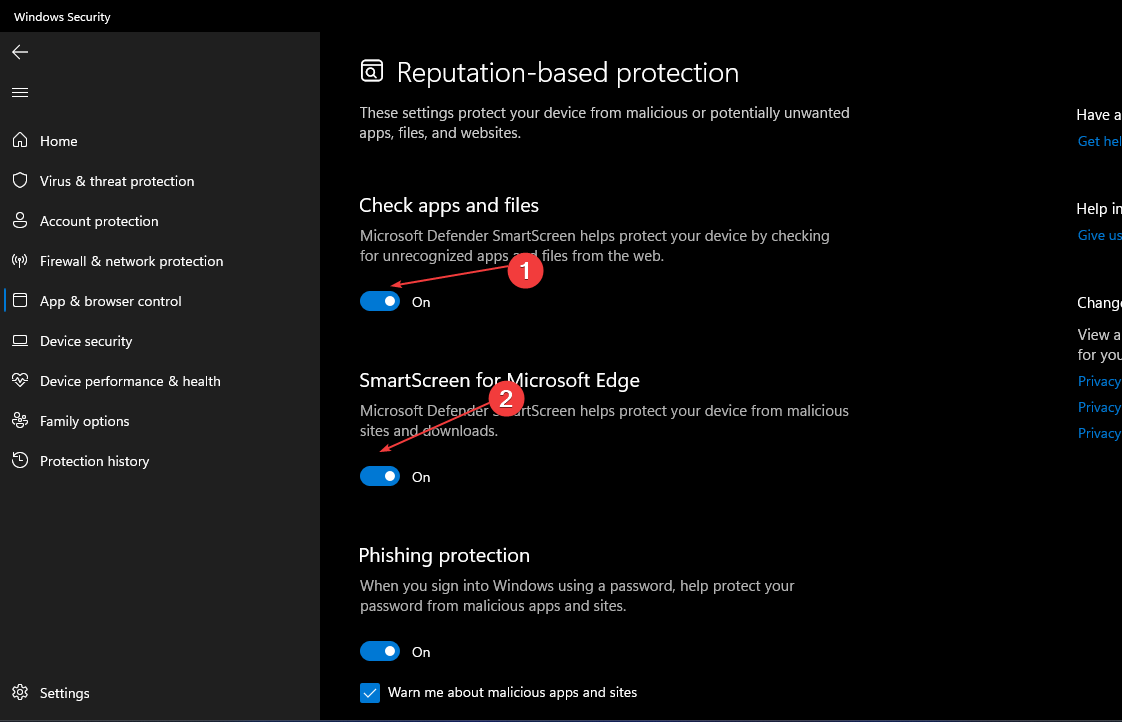
Task: Click the Get help link
Action: point(1099,141)
